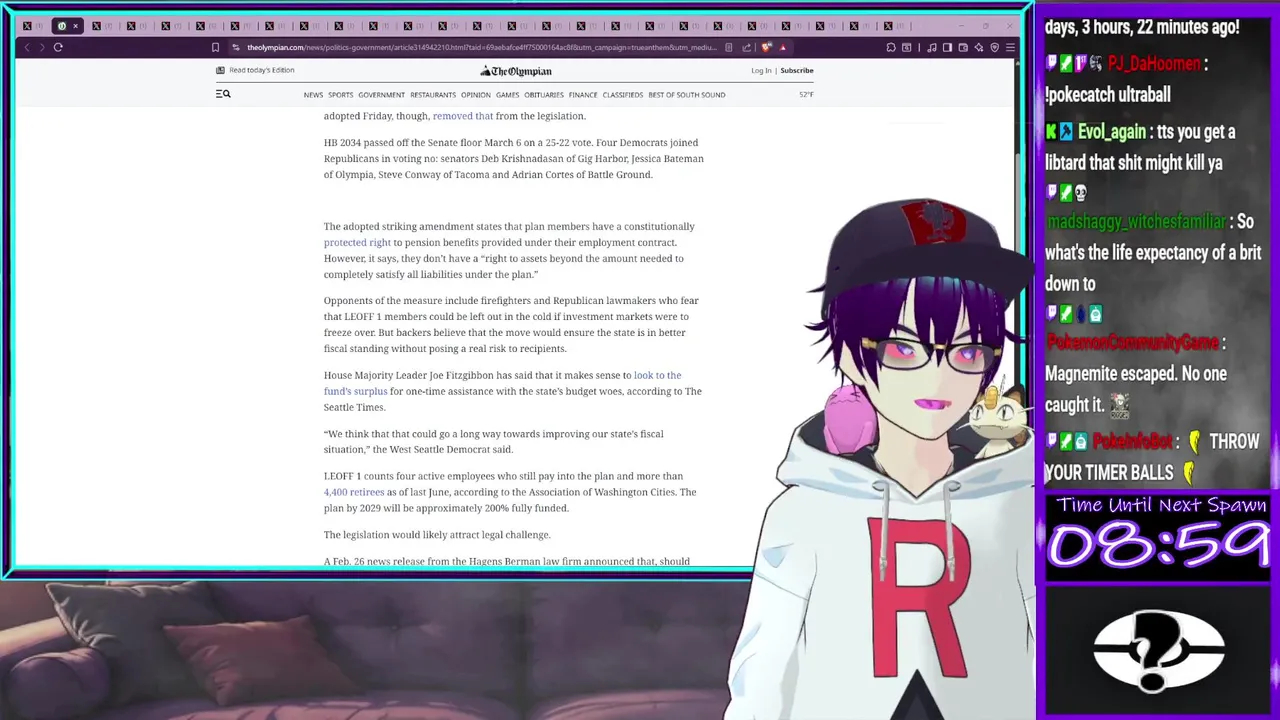Click the 'THROW YOUR TIMER BALLS' chat message

[x=1152, y=457]
